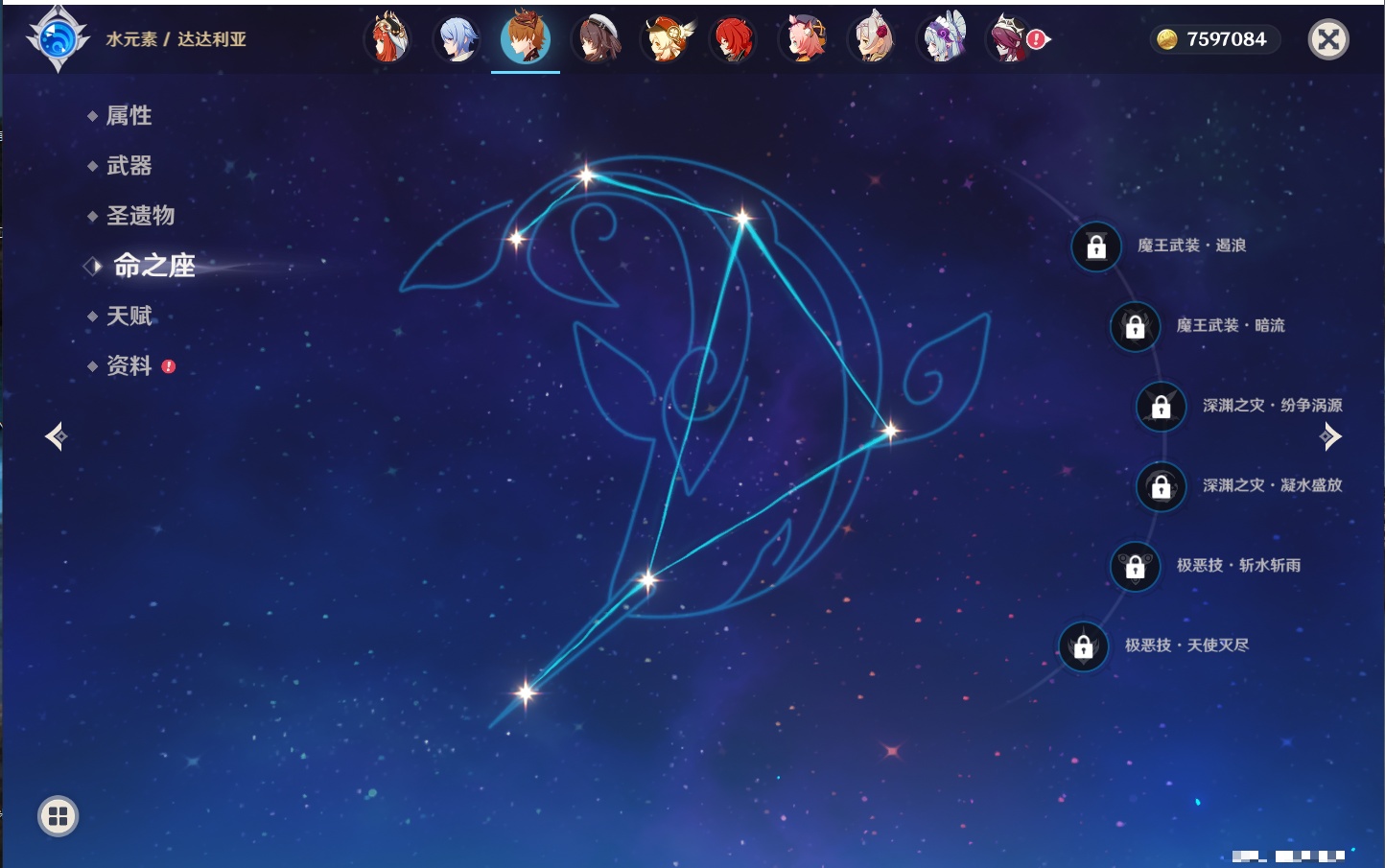Select the locked 魔王武装·暗流 constellation node

tap(1135, 326)
